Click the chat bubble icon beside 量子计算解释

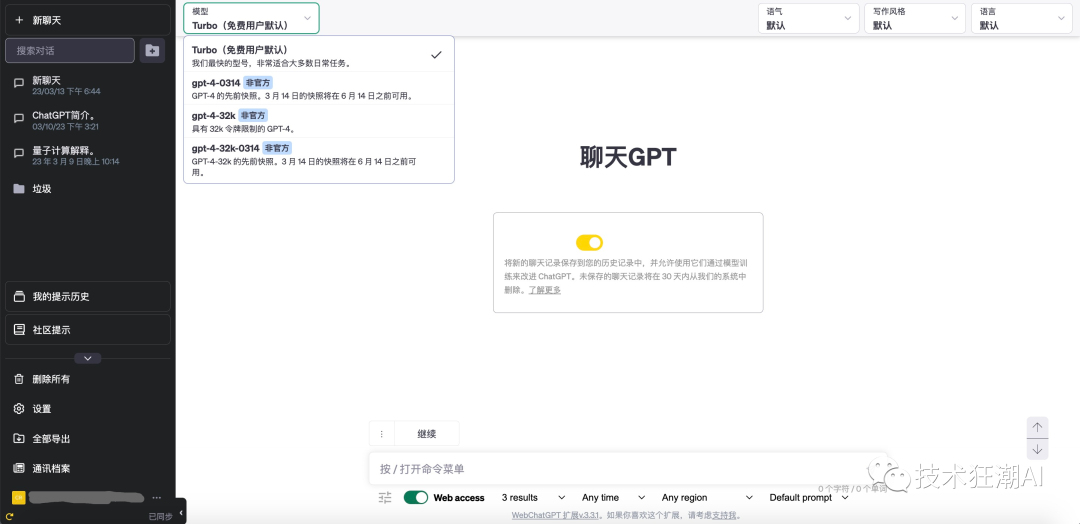(19, 154)
